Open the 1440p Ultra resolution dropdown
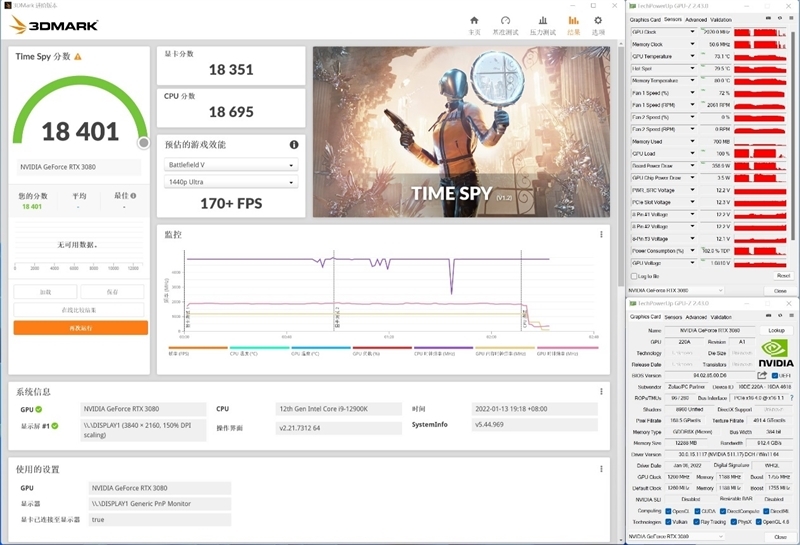Screen dimensions: 800x545 [x=231, y=182]
